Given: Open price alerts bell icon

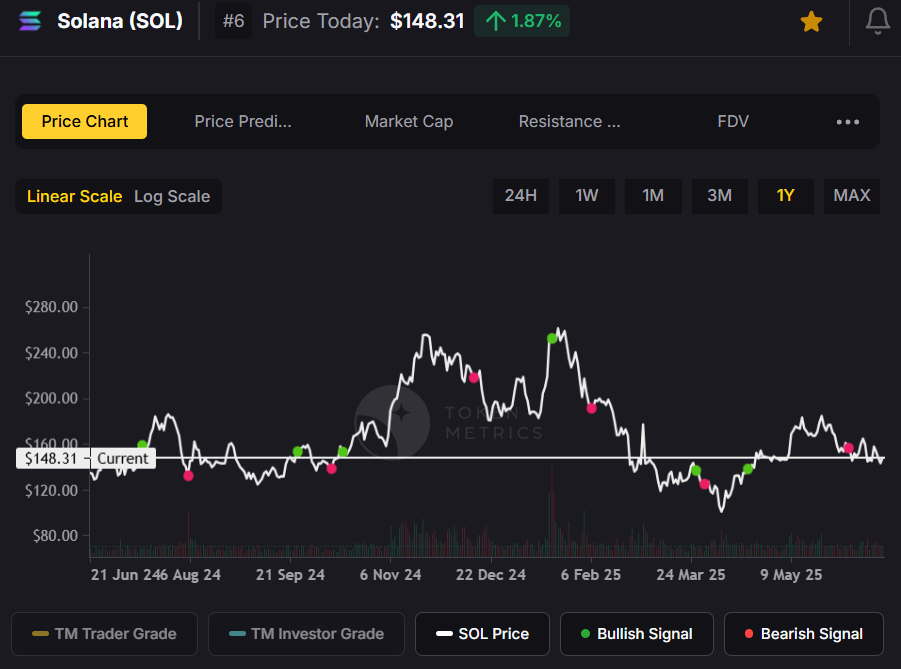Looking at the screenshot, I should [877, 22].
